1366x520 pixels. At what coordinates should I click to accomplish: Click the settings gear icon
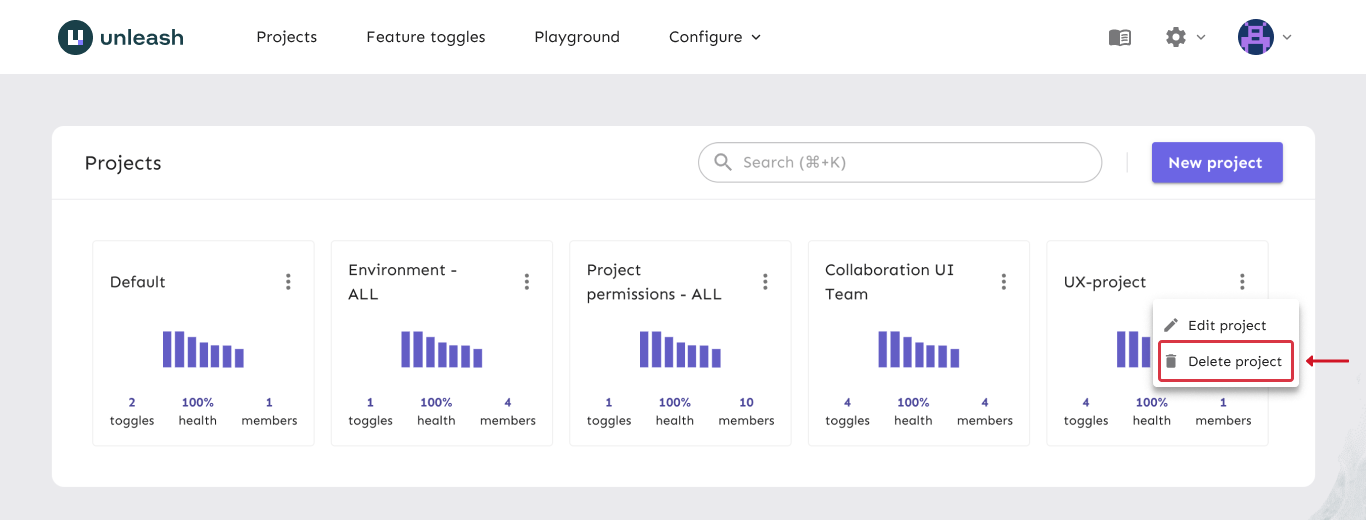click(x=1176, y=37)
